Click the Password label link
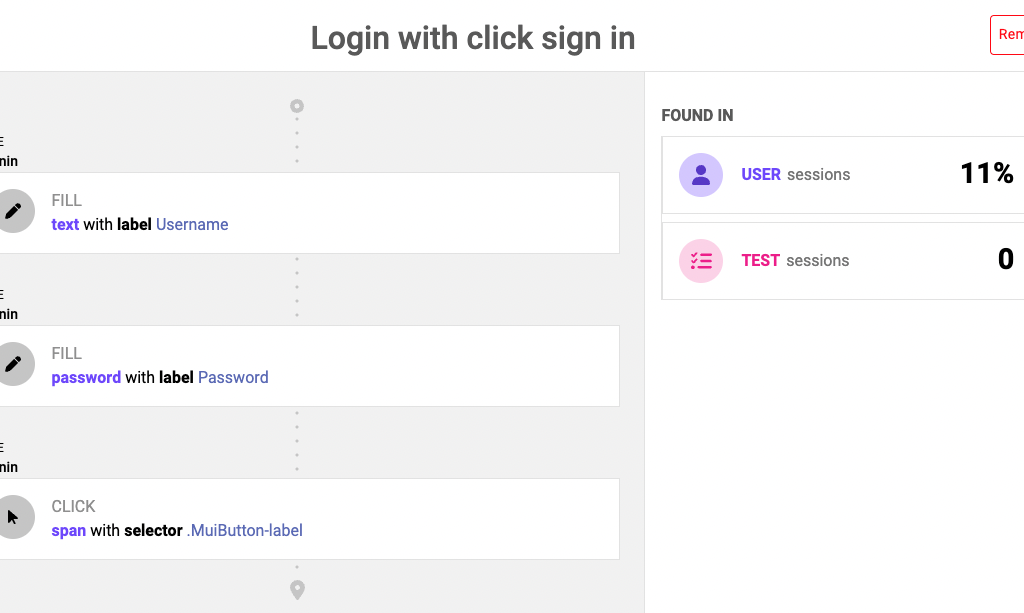Image resolution: width=1024 pixels, height=613 pixels. 233,377
